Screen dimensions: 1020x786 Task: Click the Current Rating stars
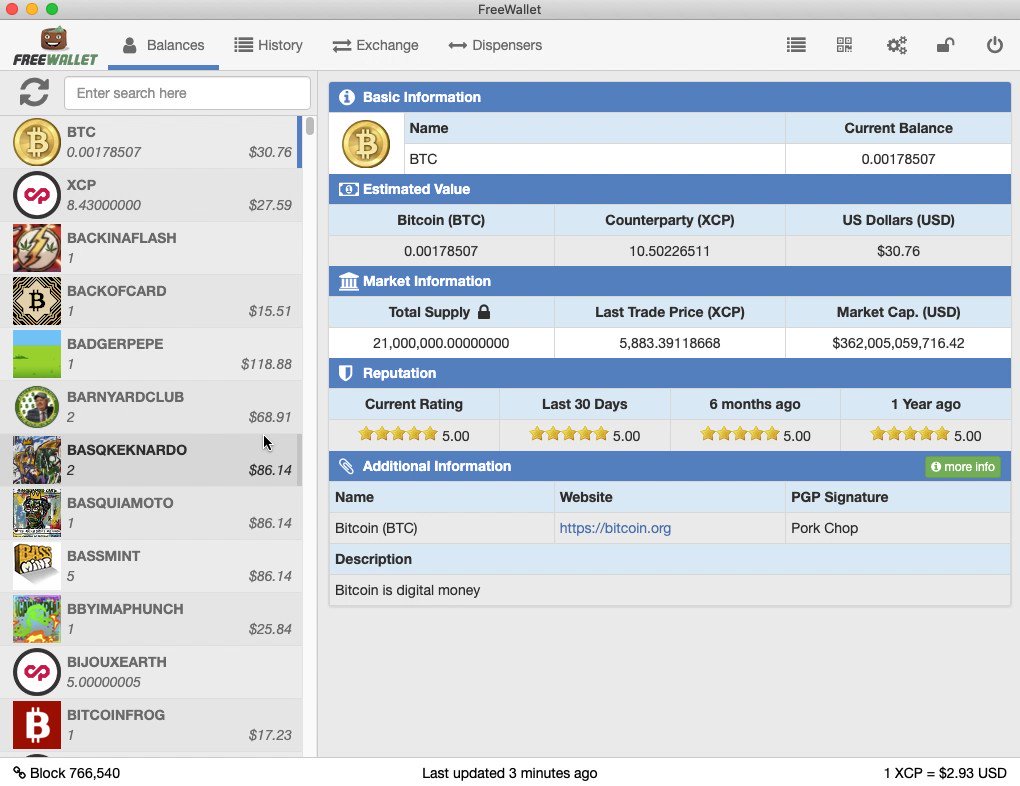click(397, 434)
